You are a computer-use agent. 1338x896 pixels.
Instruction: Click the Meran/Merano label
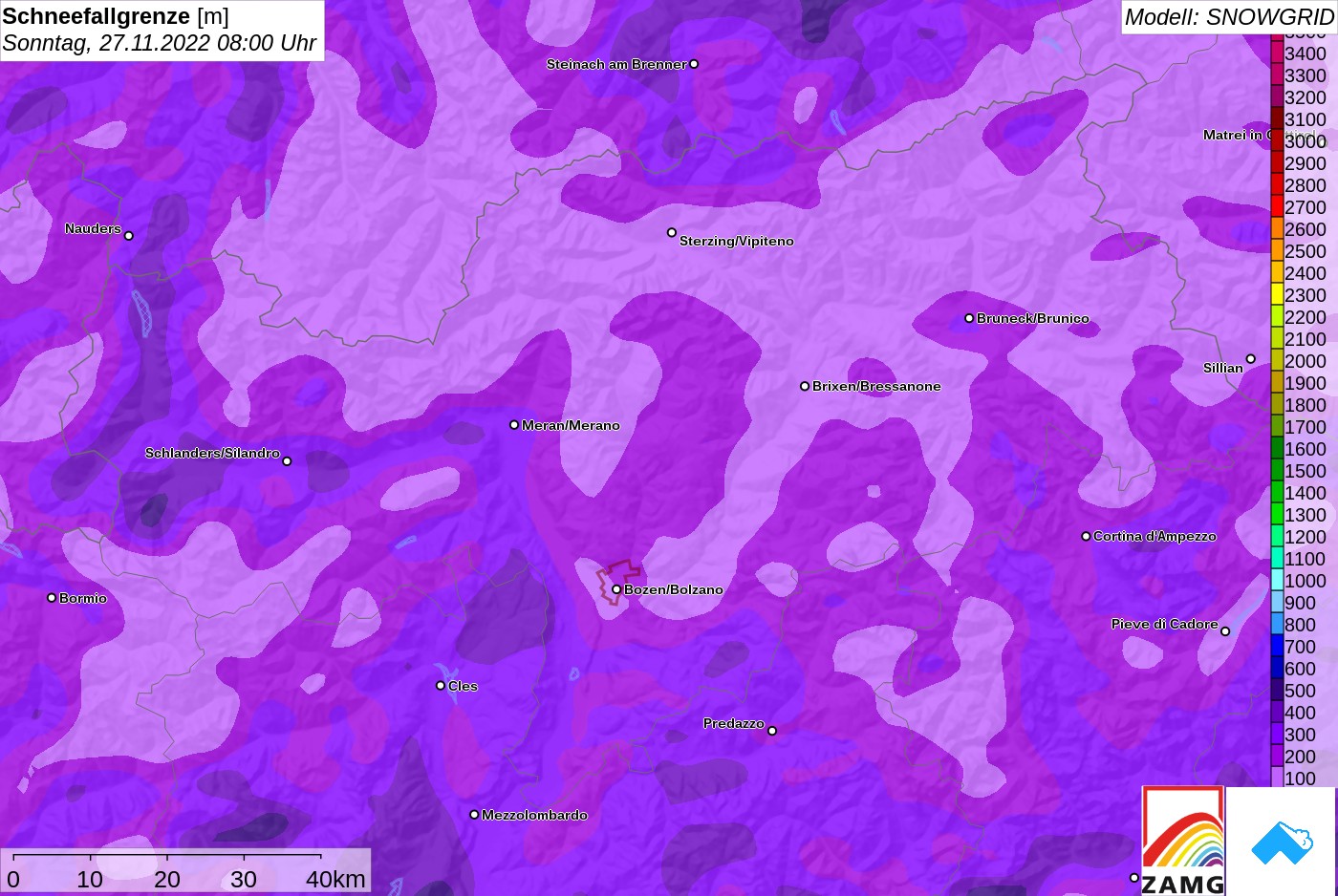click(571, 425)
